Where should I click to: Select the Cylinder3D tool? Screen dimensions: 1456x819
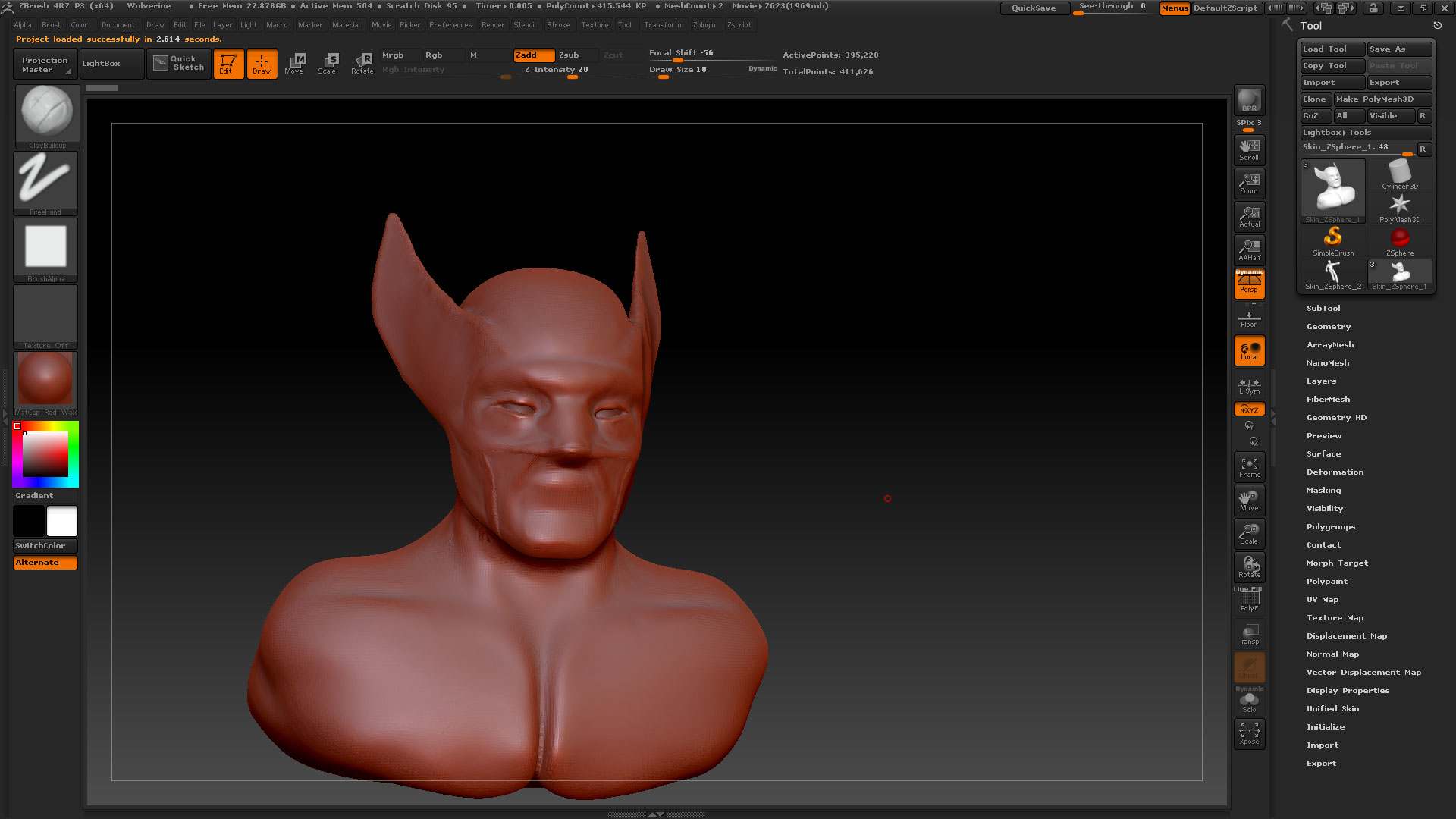pyautogui.click(x=1400, y=175)
